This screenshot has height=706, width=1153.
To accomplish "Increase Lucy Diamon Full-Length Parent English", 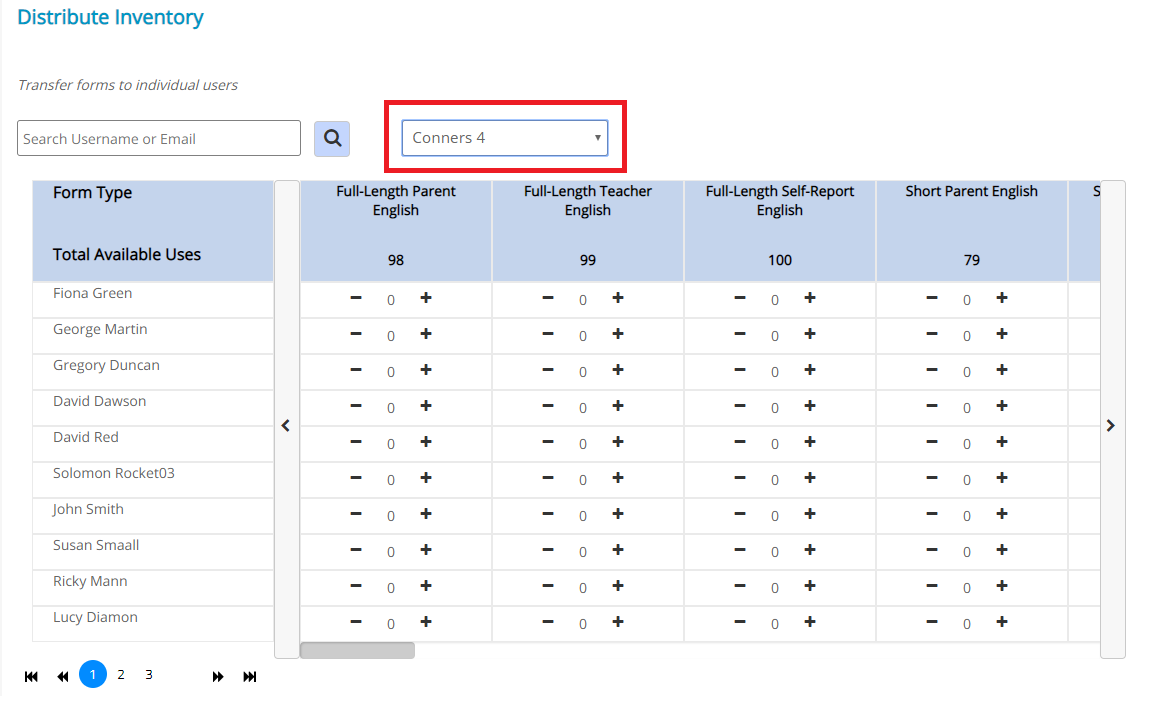I will (x=426, y=622).
